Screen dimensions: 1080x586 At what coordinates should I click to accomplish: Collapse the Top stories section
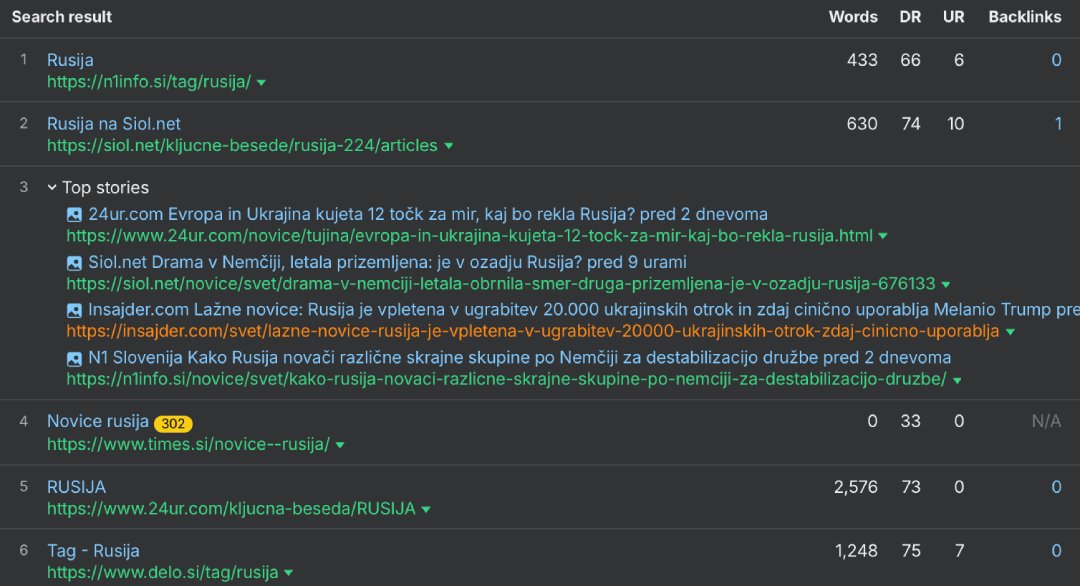coord(52,188)
